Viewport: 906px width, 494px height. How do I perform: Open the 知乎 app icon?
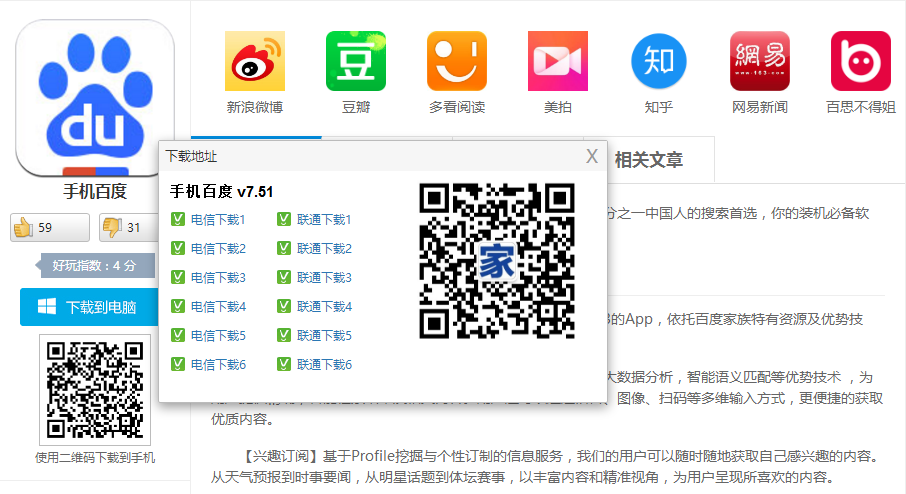click(x=659, y=61)
